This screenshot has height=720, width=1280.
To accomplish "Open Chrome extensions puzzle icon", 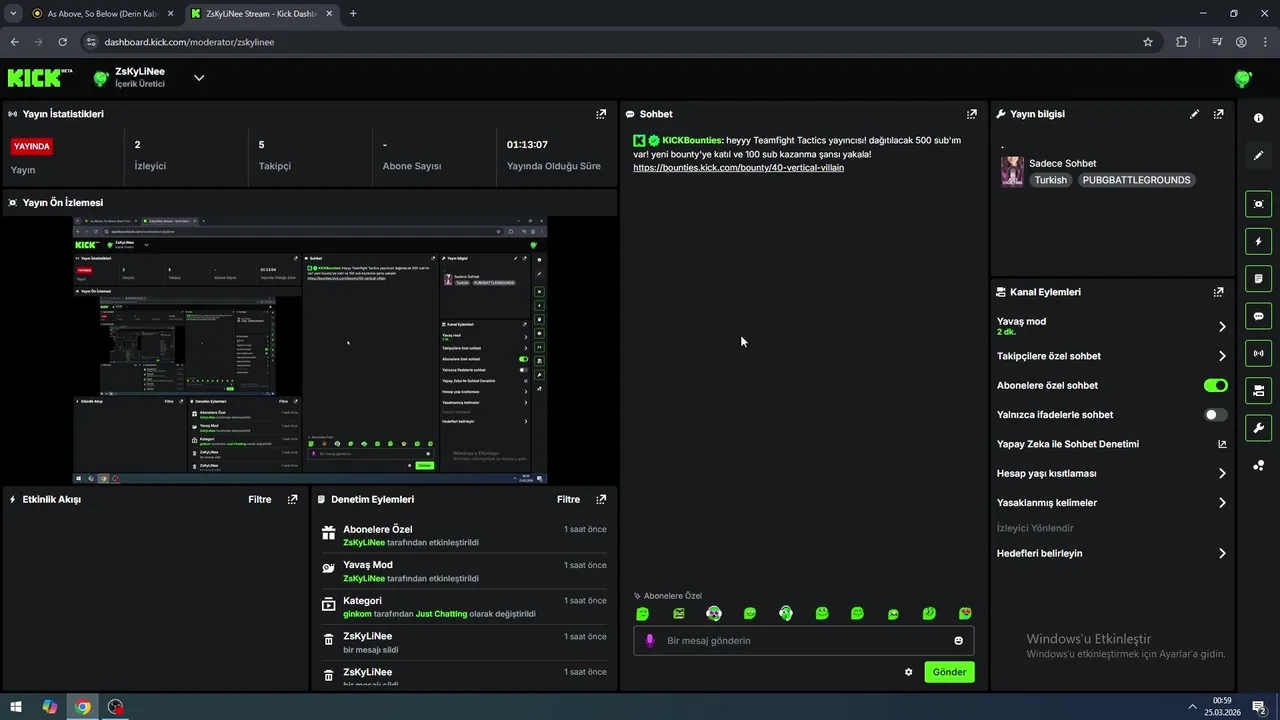I will [x=1181, y=42].
